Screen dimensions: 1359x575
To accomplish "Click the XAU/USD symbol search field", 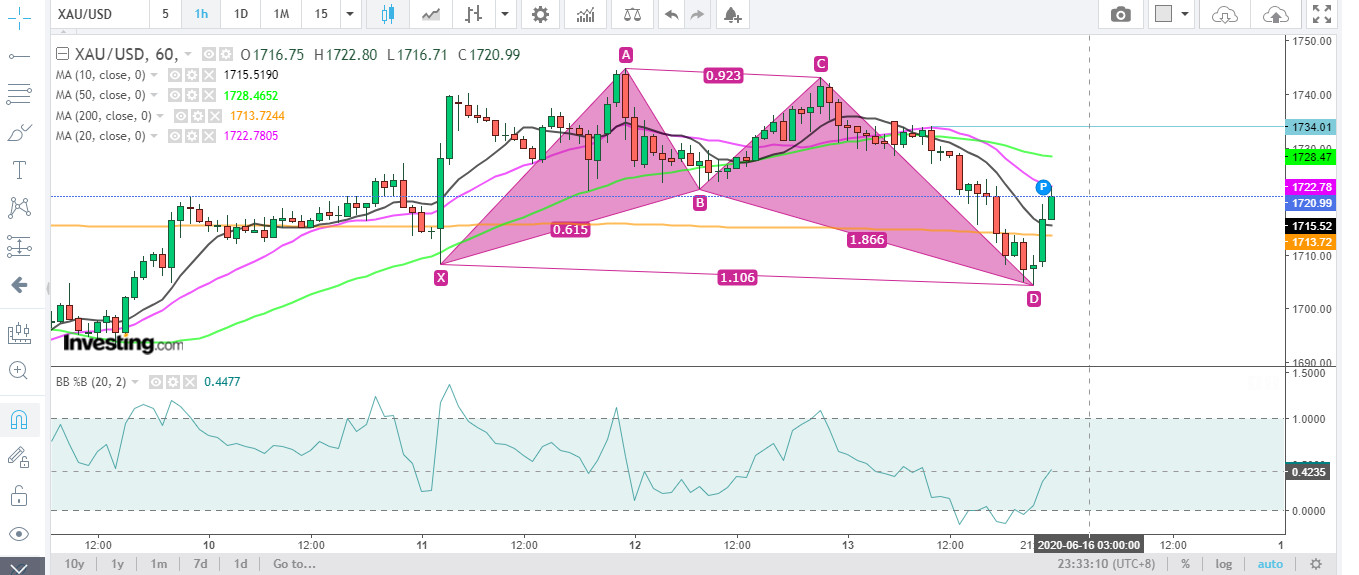I will 98,14.
